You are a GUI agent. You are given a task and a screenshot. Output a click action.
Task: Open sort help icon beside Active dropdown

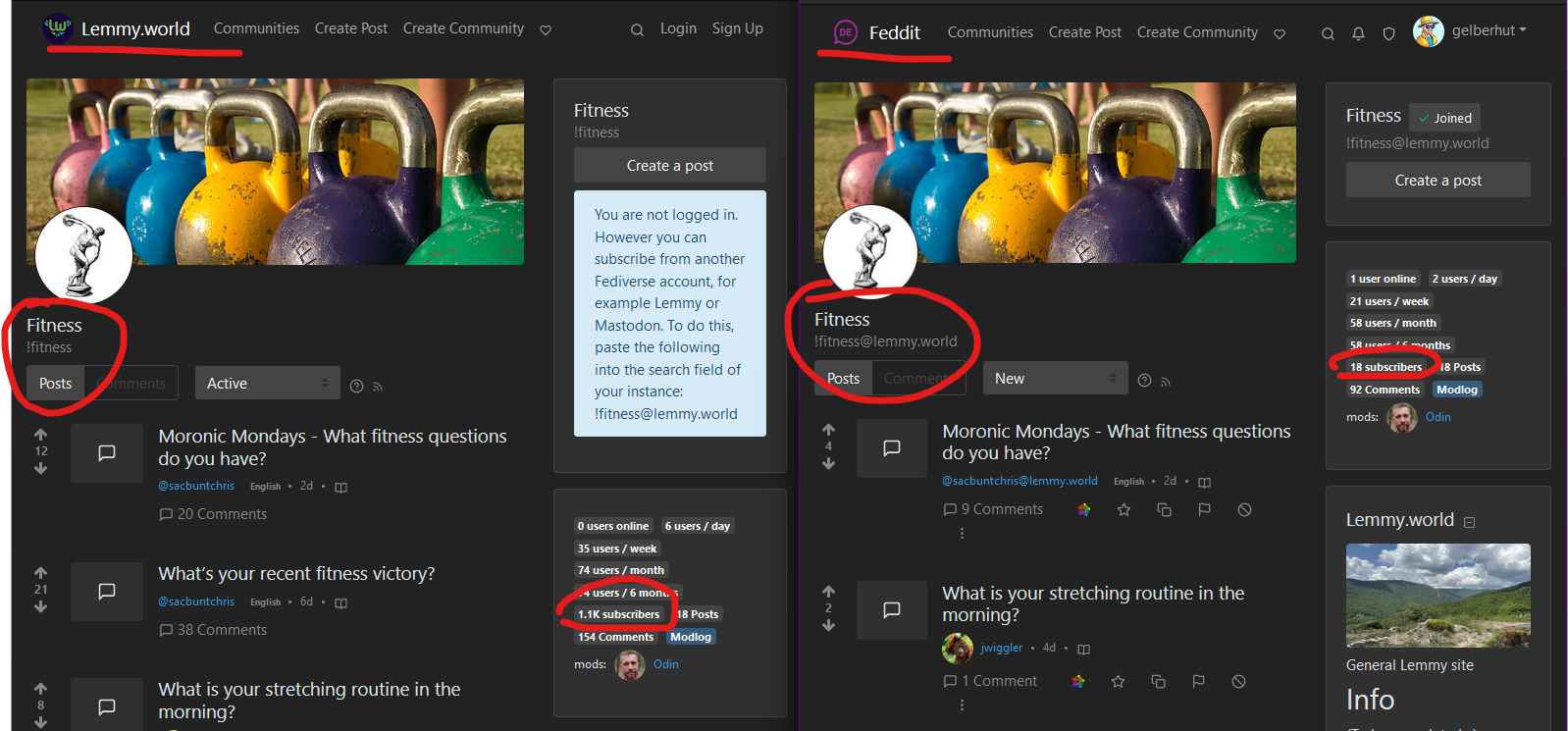356,386
